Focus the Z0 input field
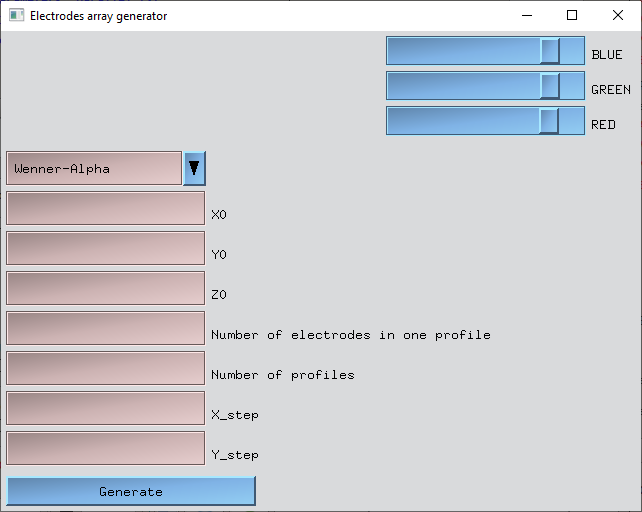642x512 pixels. 106,288
